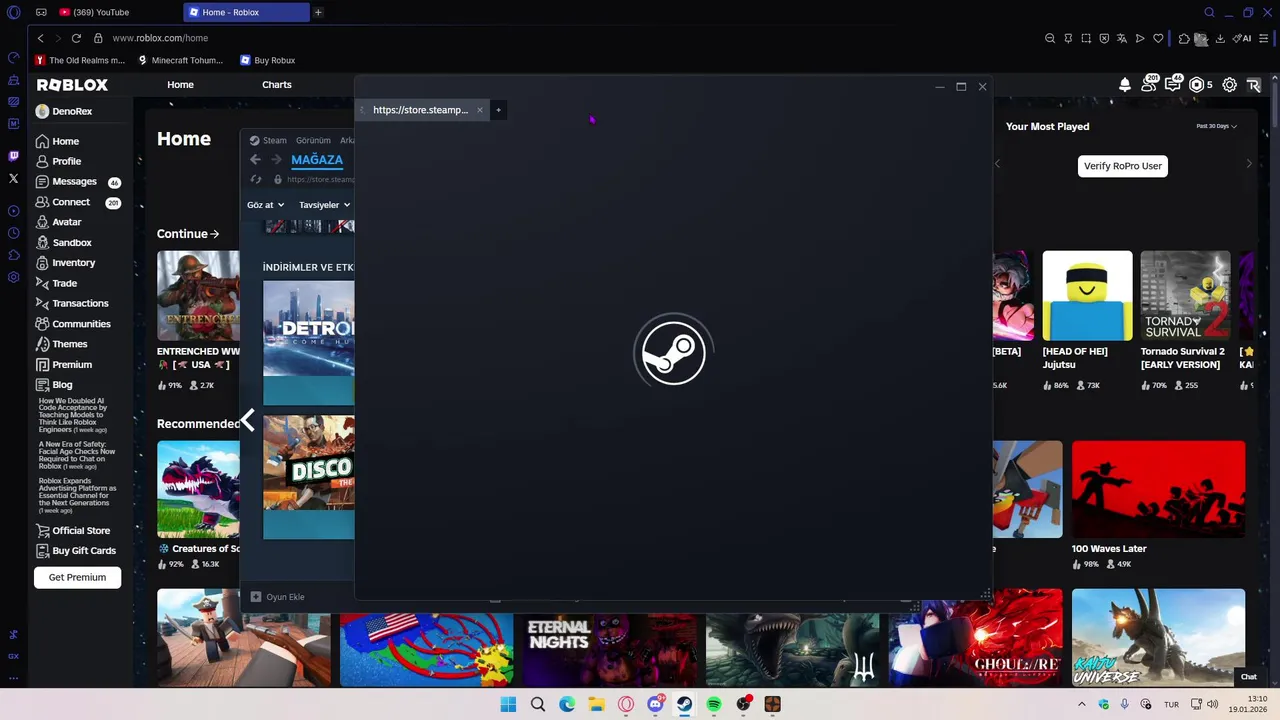1280x720 pixels.
Task: Go back in the Opera browser
Action: [x=40, y=38]
